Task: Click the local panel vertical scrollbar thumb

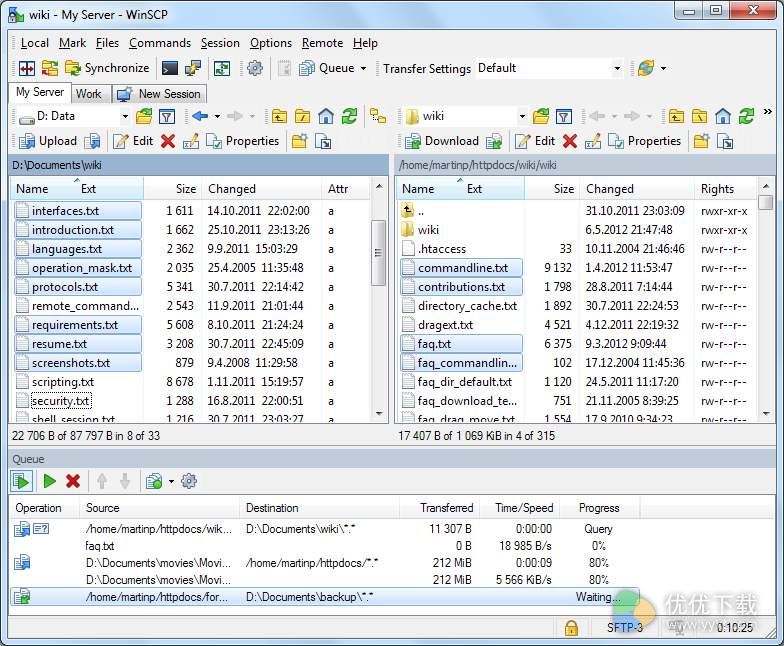Action: (x=378, y=252)
